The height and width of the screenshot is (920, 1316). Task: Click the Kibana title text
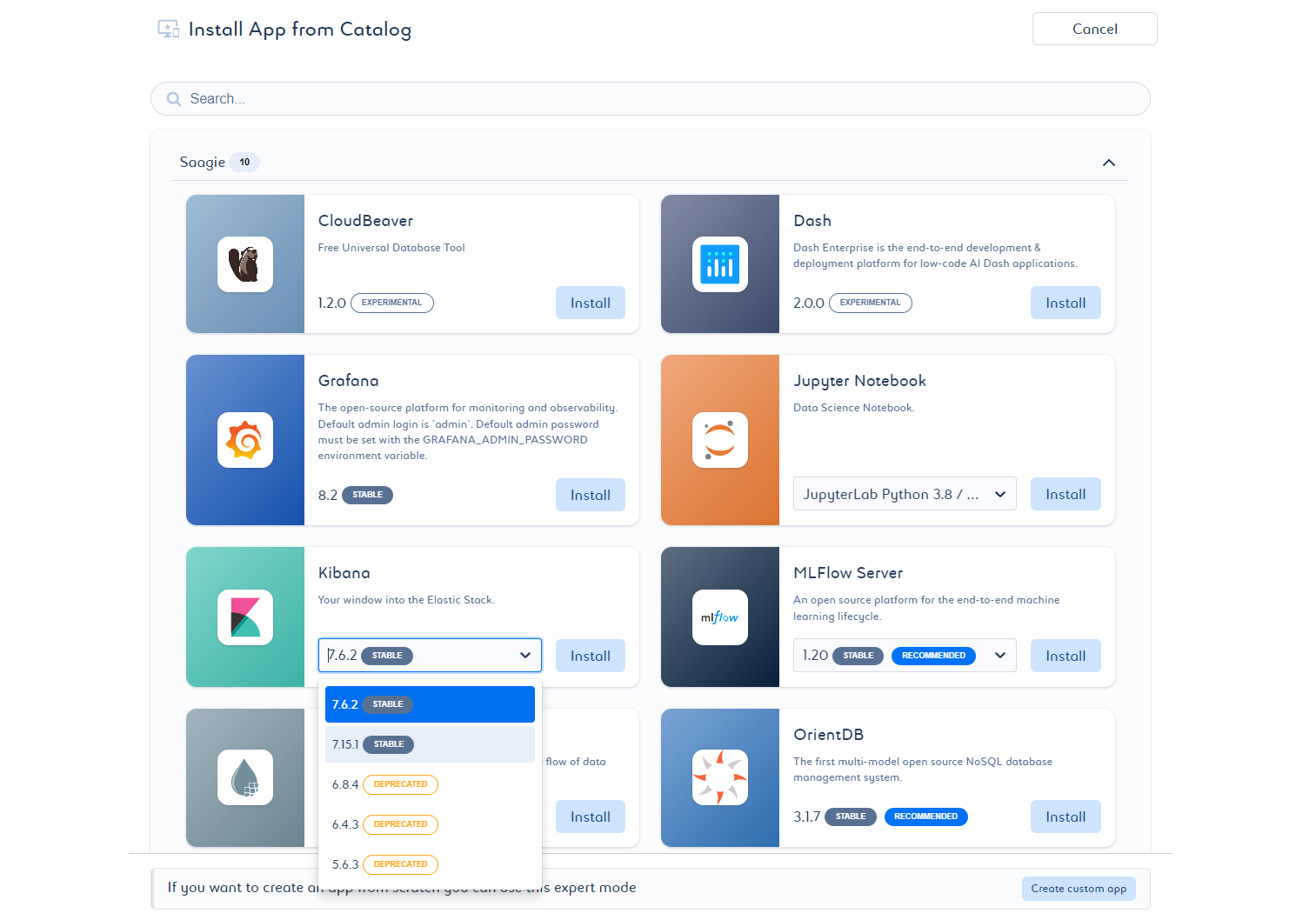click(x=344, y=573)
